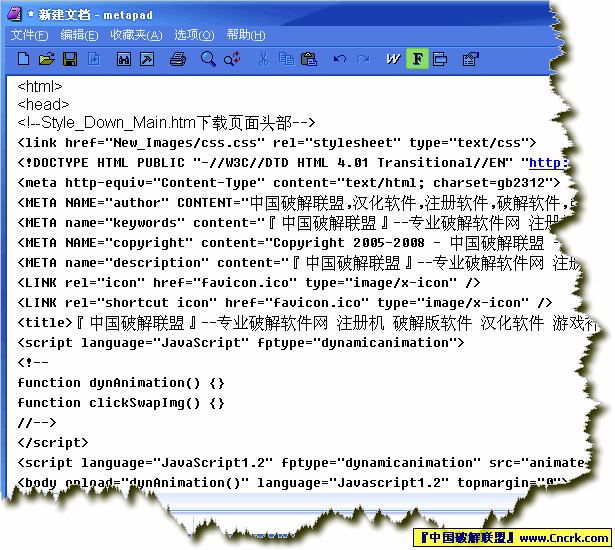Click the META name="keywords" line
The width and height of the screenshot is (615, 550).
[290, 223]
